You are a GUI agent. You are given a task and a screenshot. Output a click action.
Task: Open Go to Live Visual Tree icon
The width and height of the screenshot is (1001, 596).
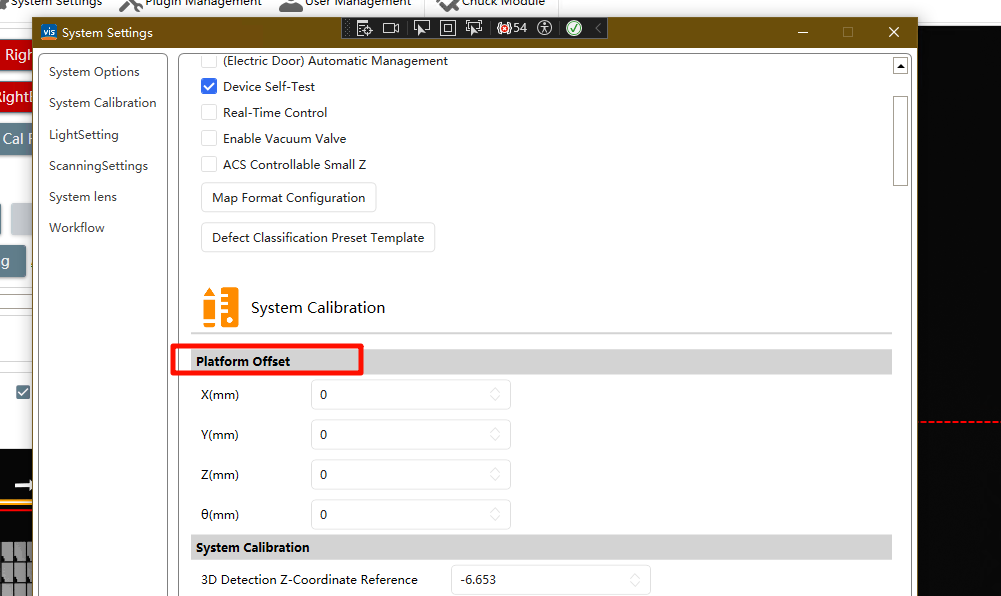point(365,28)
